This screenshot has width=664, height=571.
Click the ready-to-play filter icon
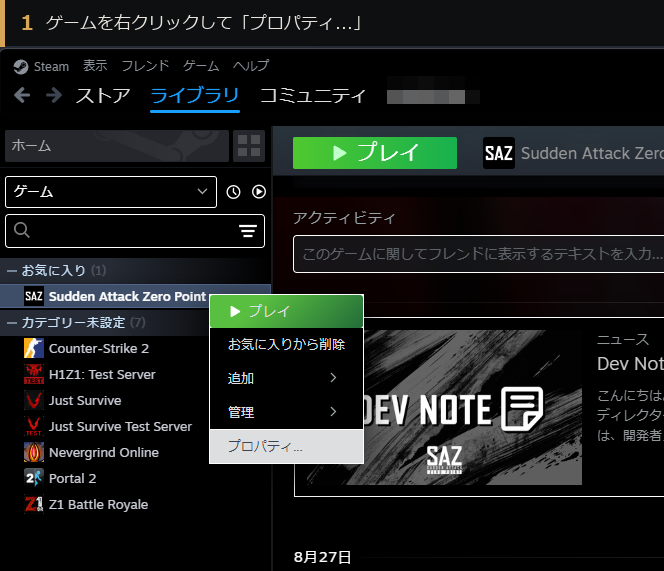tap(259, 192)
